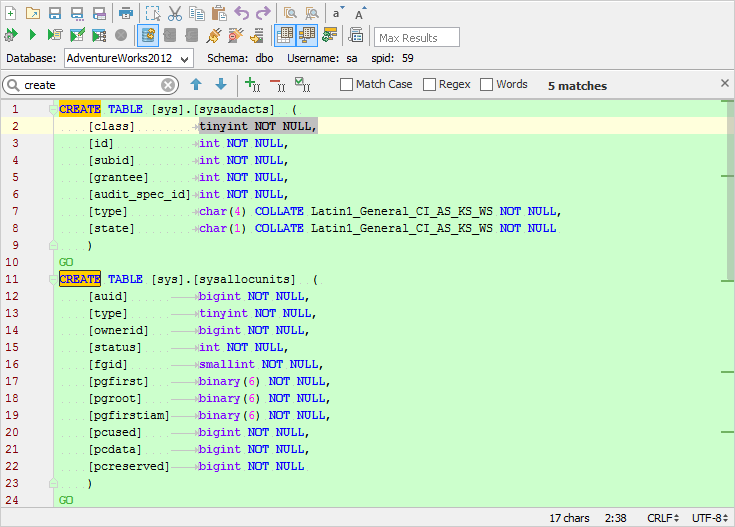This screenshot has height=527, width=735.
Task: Remove match from selection icon
Action: click(x=278, y=85)
